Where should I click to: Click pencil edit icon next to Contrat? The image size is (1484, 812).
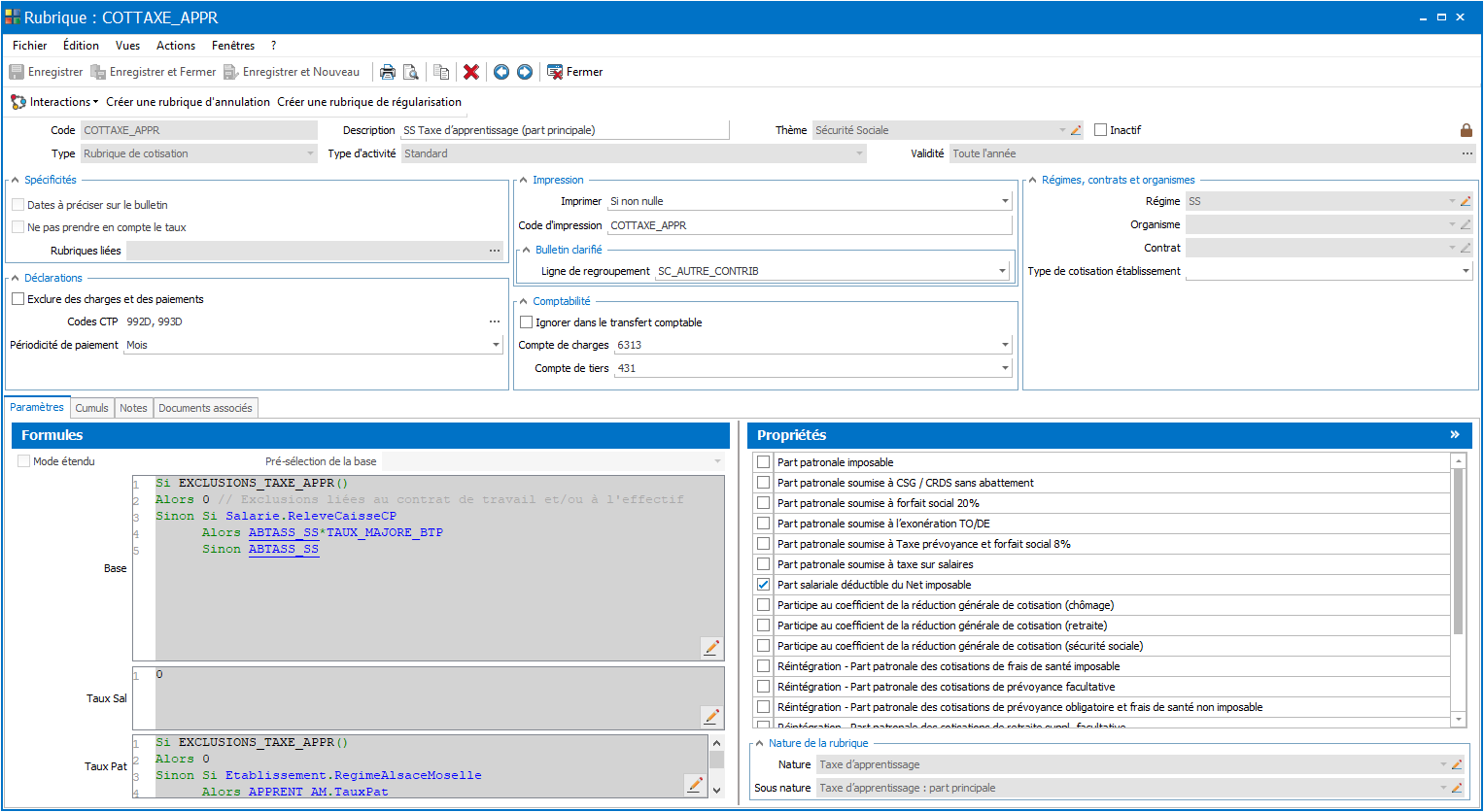coord(1466,248)
